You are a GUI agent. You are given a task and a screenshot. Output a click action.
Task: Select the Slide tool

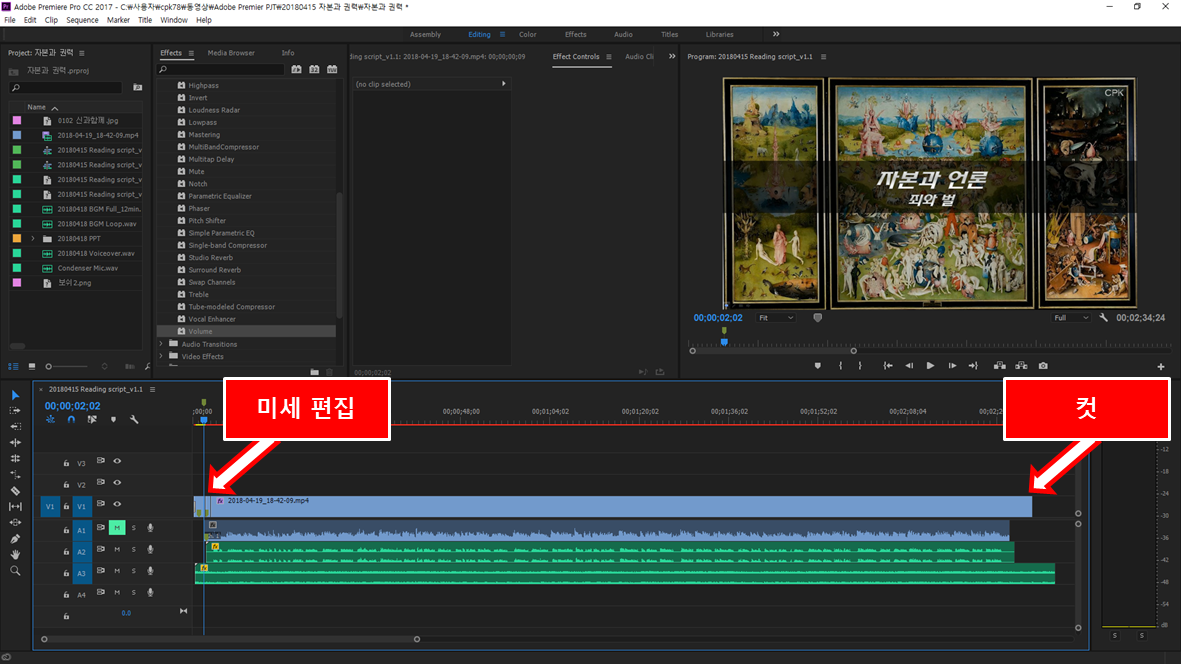click(x=15, y=522)
